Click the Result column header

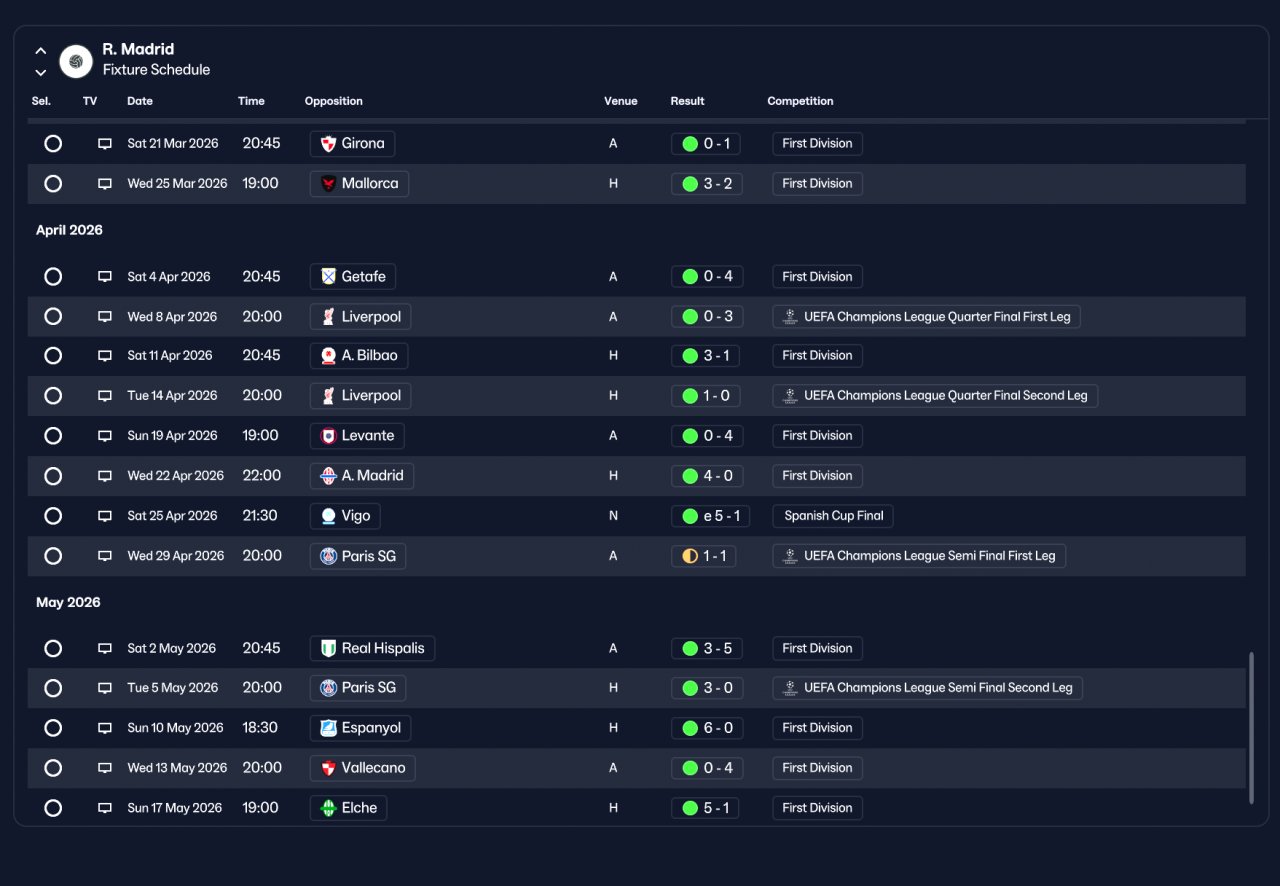pos(687,101)
